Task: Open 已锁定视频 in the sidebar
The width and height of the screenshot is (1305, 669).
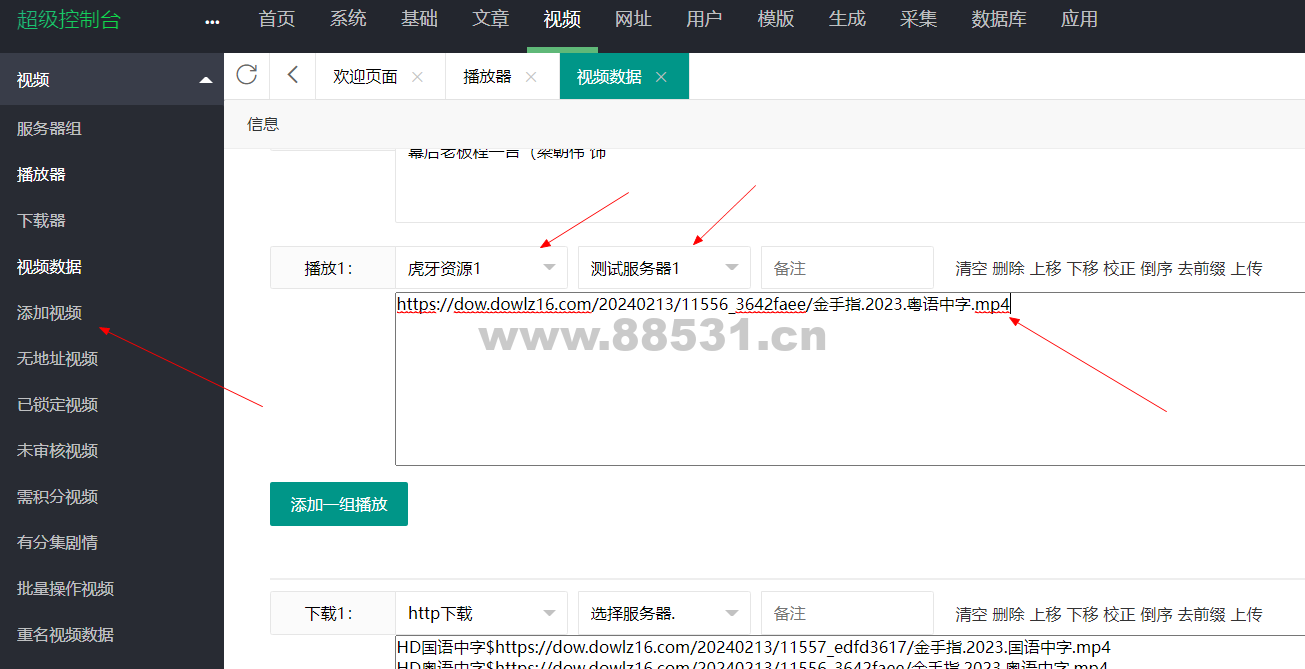Action: pos(57,405)
